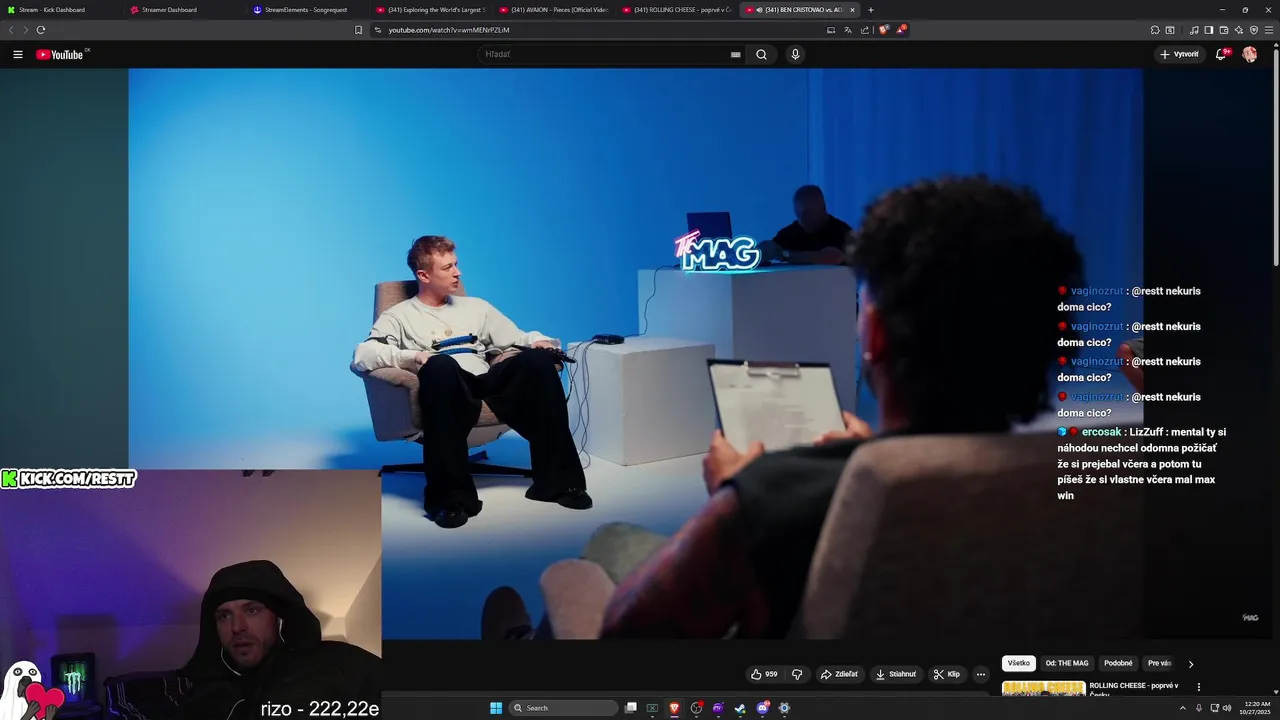Click the Vytvoriť create button

pos(1180,55)
